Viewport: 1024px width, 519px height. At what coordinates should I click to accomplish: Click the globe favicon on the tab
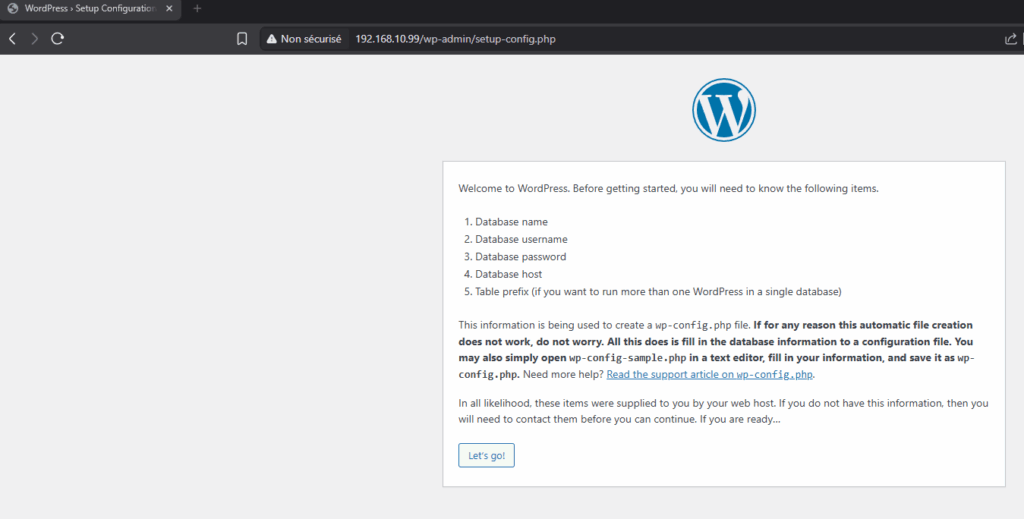tap(13, 9)
